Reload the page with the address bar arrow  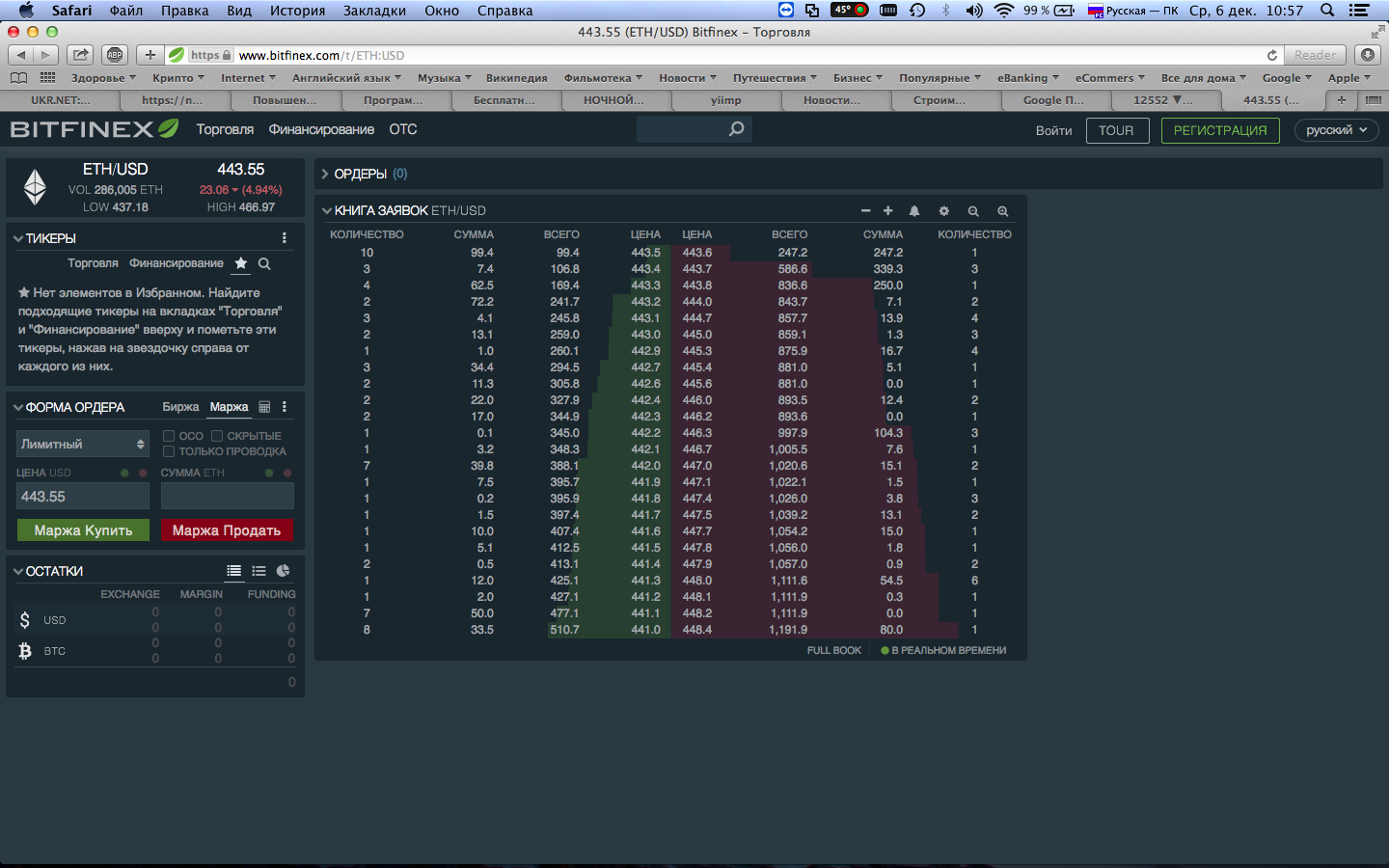1272,55
